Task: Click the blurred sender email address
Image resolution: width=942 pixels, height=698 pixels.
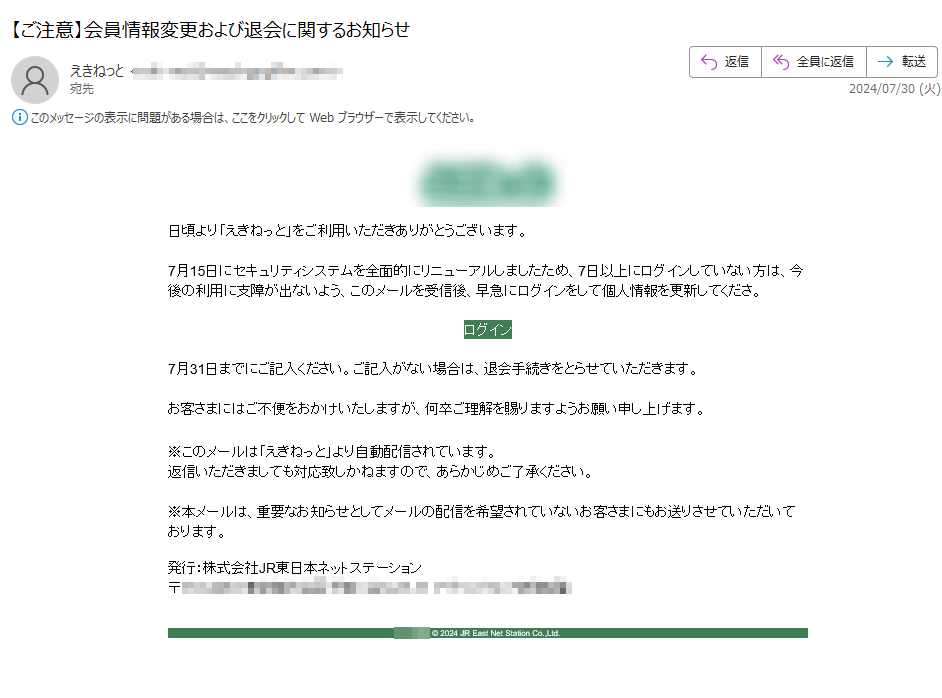Action: tap(237, 71)
